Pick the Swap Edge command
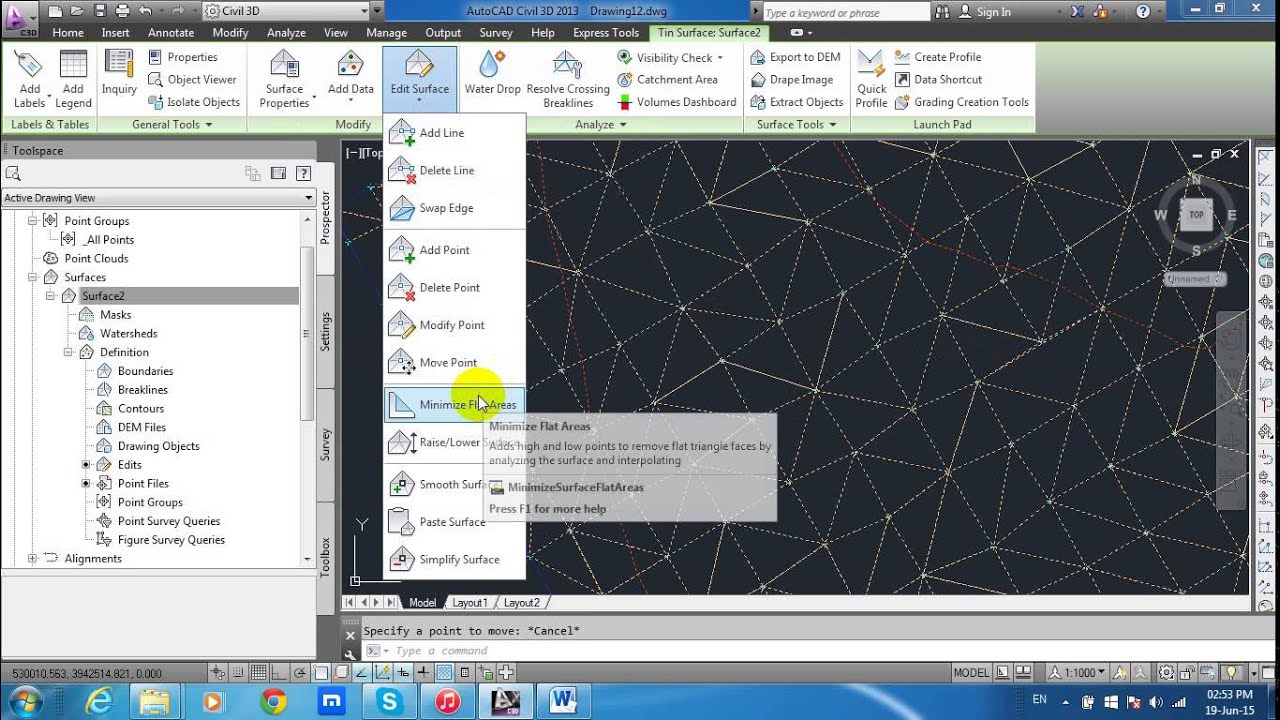The width and height of the screenshot is (1280, 720). (x=454, y=208)
